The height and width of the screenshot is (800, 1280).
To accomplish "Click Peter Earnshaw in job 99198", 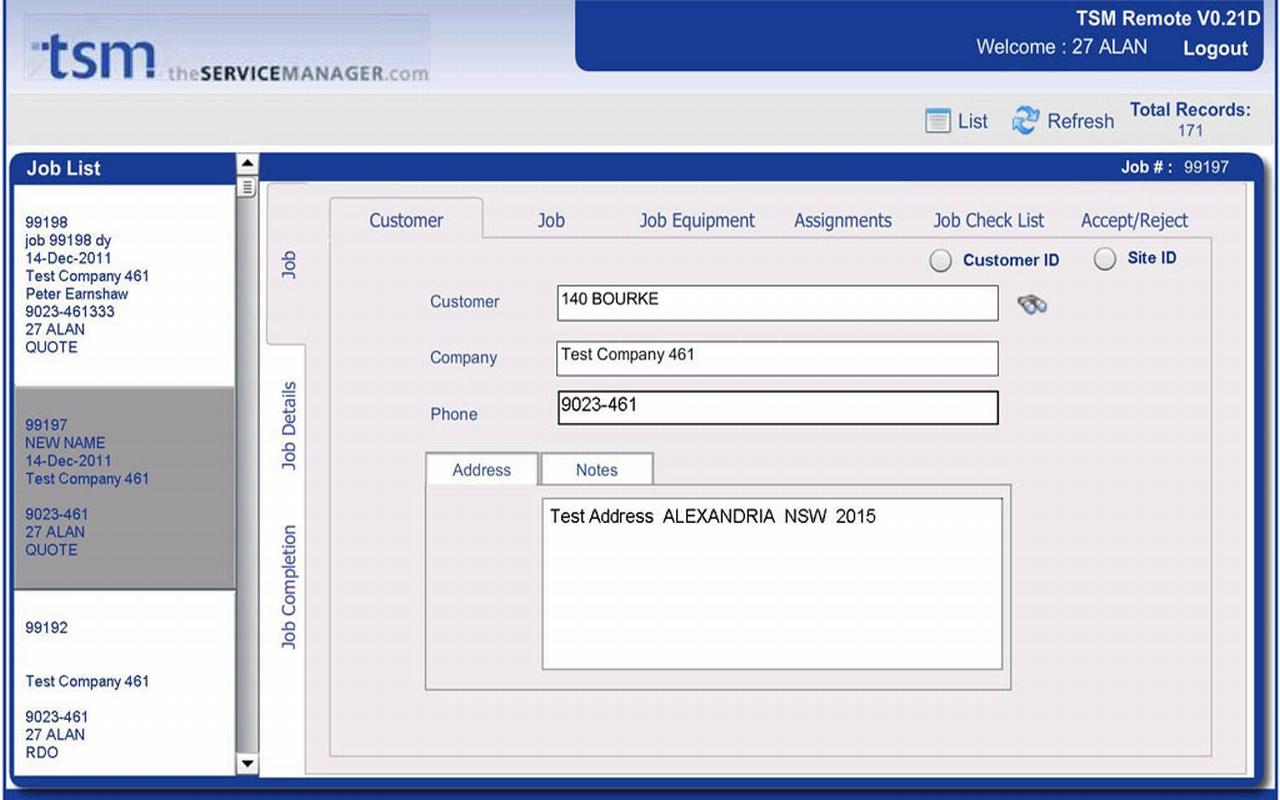I will [77, 294].
